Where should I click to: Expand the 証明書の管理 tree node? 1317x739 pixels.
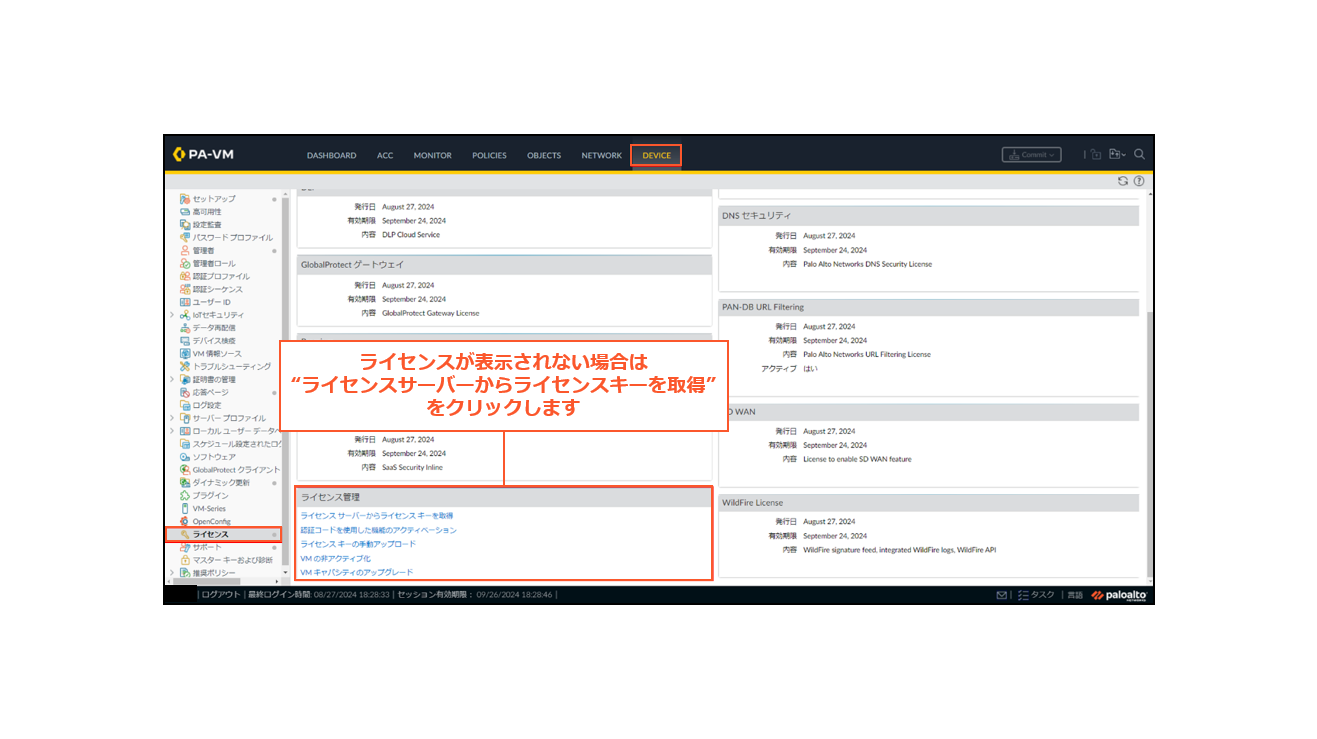pos(172,380)
